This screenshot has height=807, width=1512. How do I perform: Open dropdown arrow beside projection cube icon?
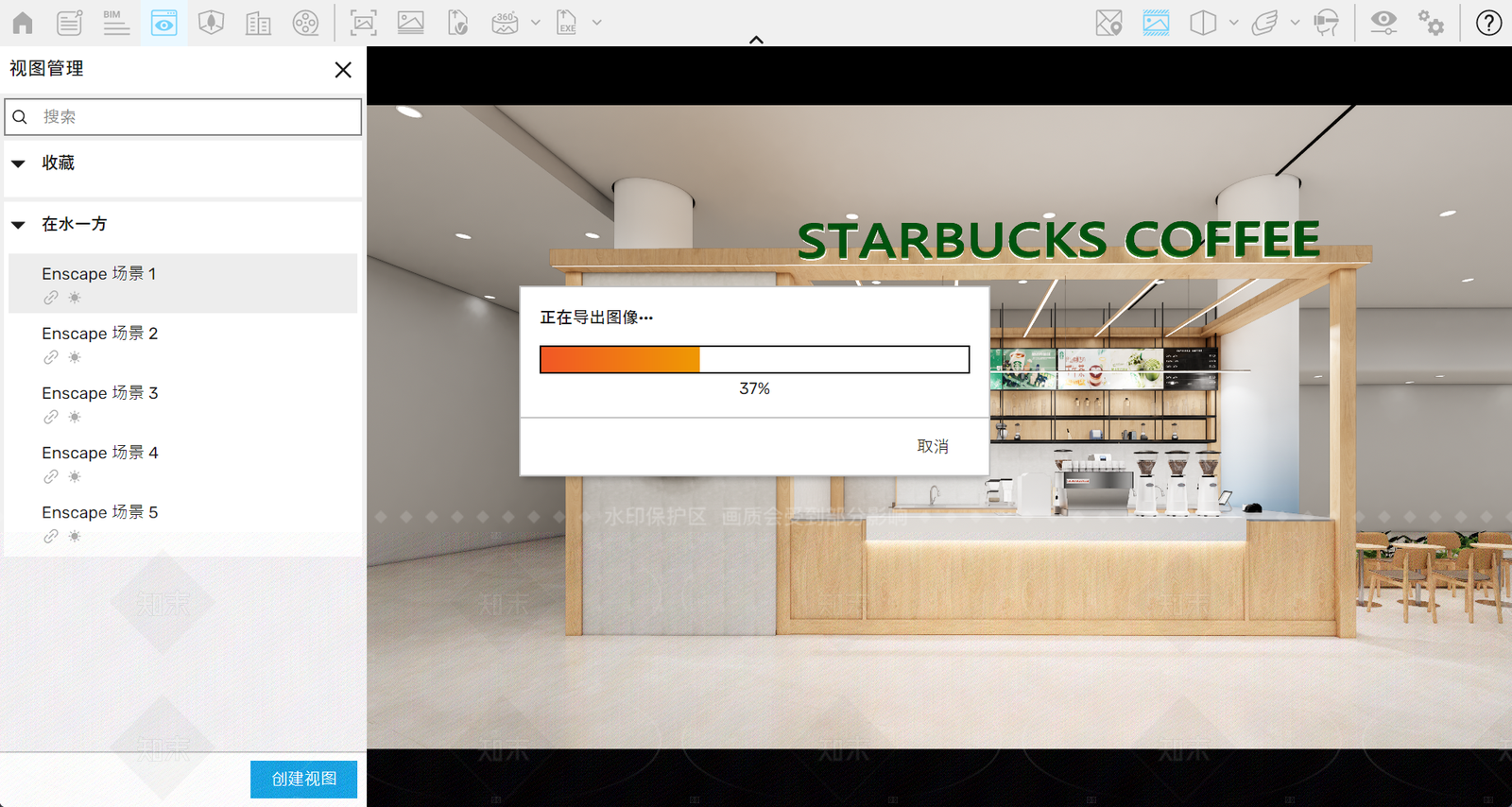click(1233, 23)
